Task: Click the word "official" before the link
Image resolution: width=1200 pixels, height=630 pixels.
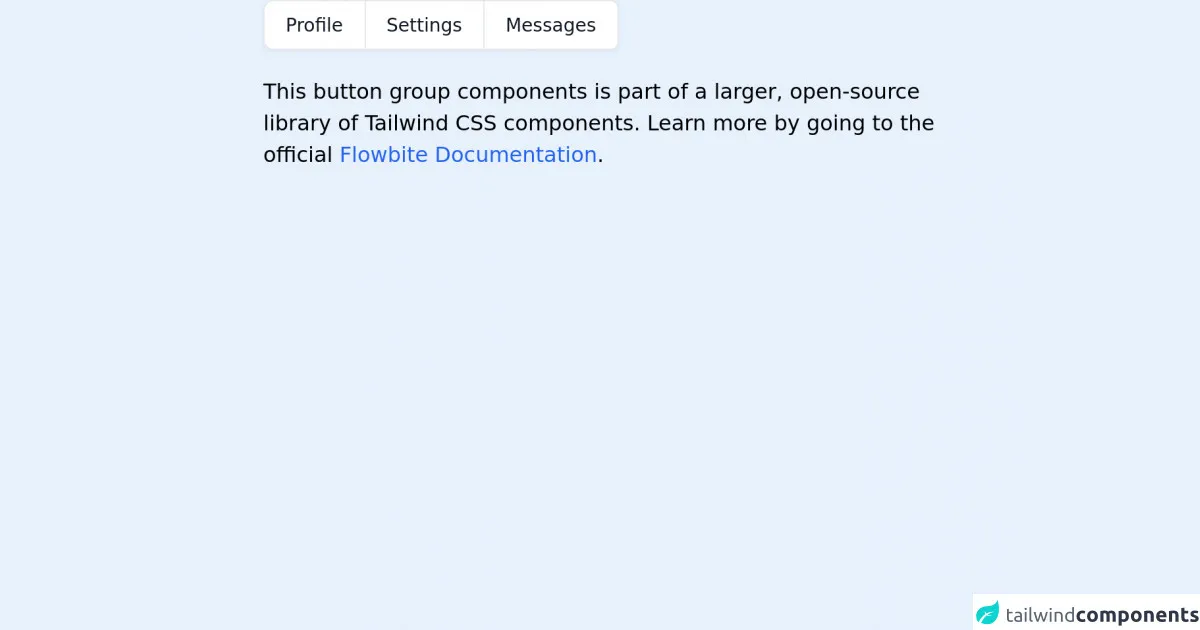Action: [297, 155]
